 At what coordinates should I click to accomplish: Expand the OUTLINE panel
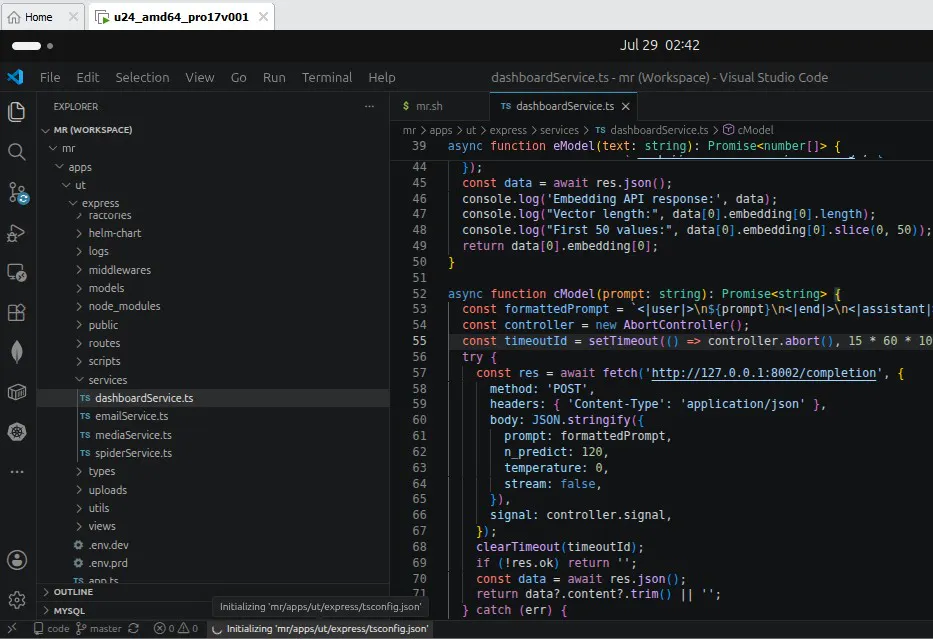(x=46, y=592)
